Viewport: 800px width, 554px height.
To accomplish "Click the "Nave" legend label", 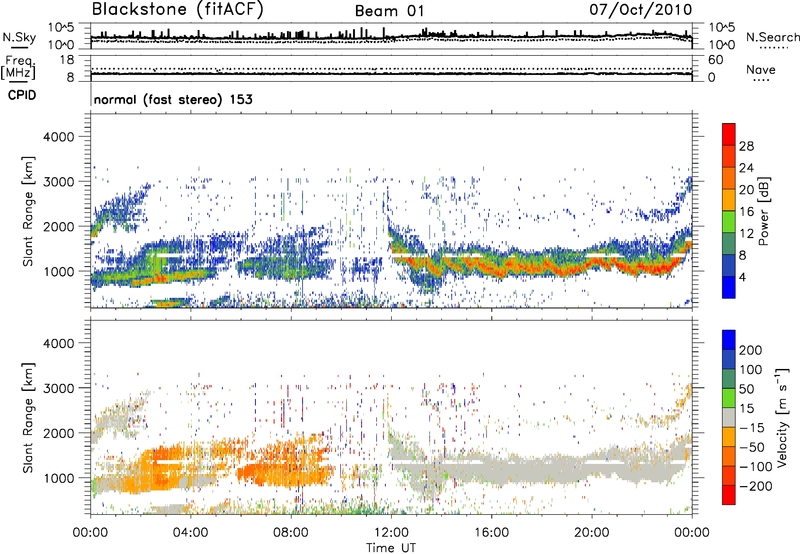I will 761,70.
